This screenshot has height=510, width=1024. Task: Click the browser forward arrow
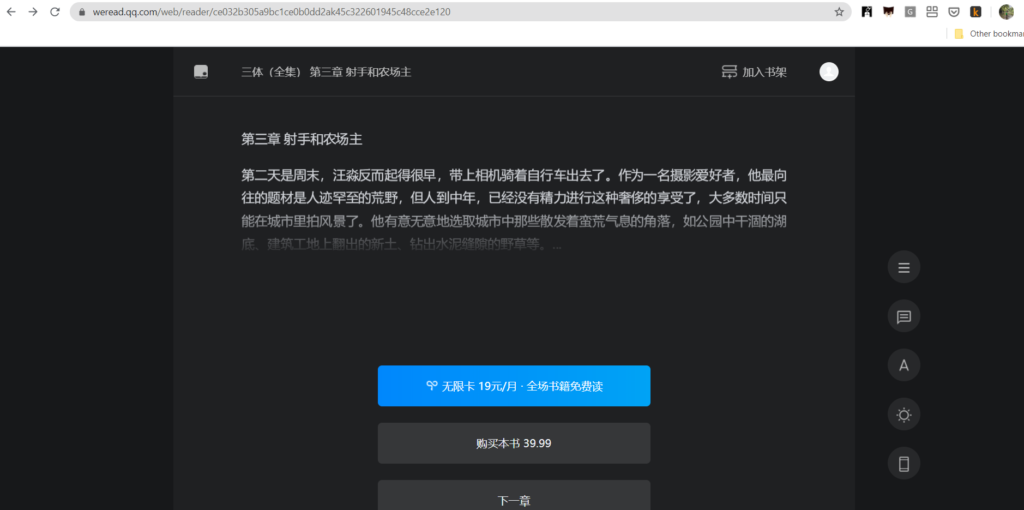(x=33, y=12)
